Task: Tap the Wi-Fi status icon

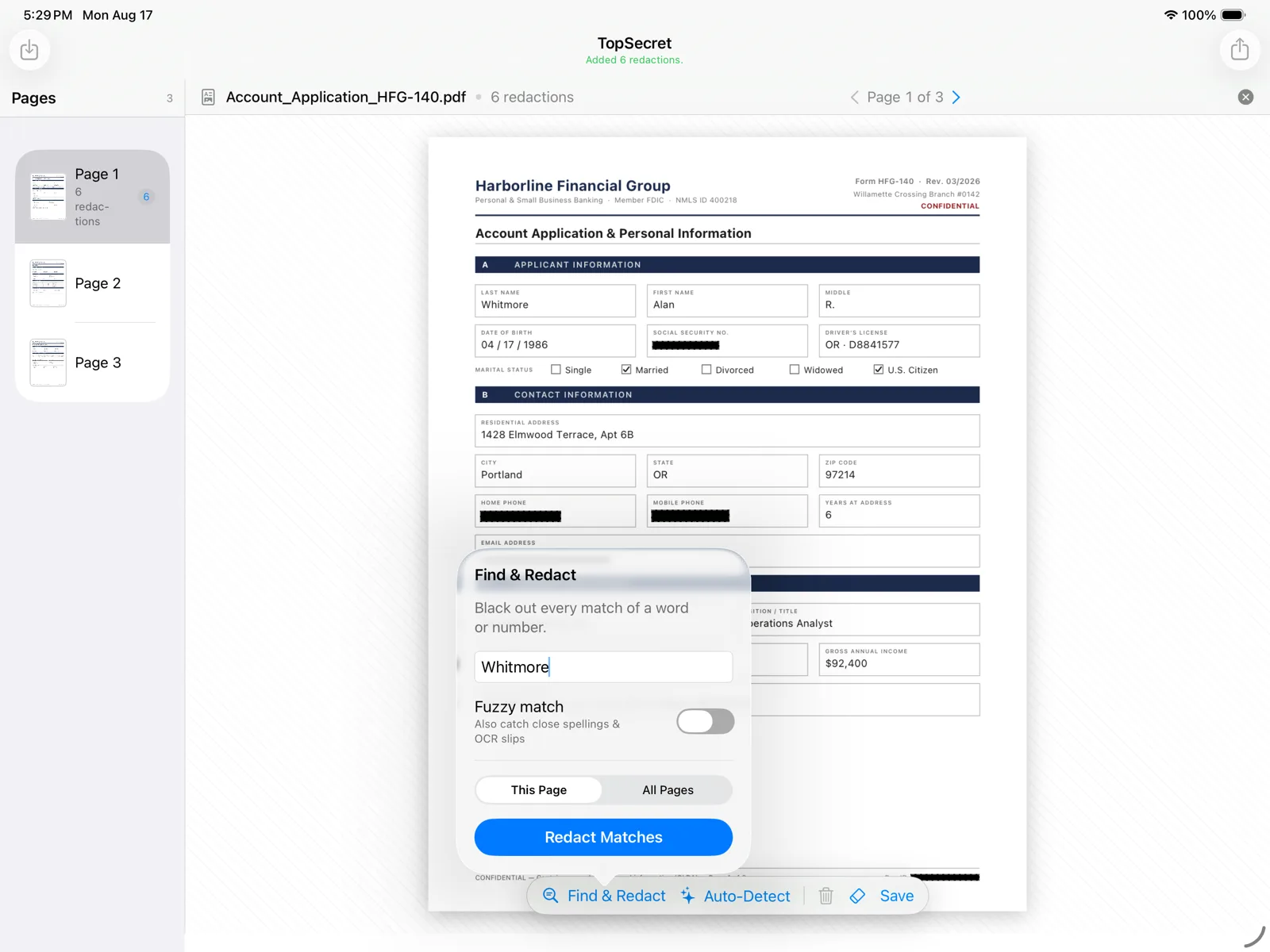Action: (1171, 15)
